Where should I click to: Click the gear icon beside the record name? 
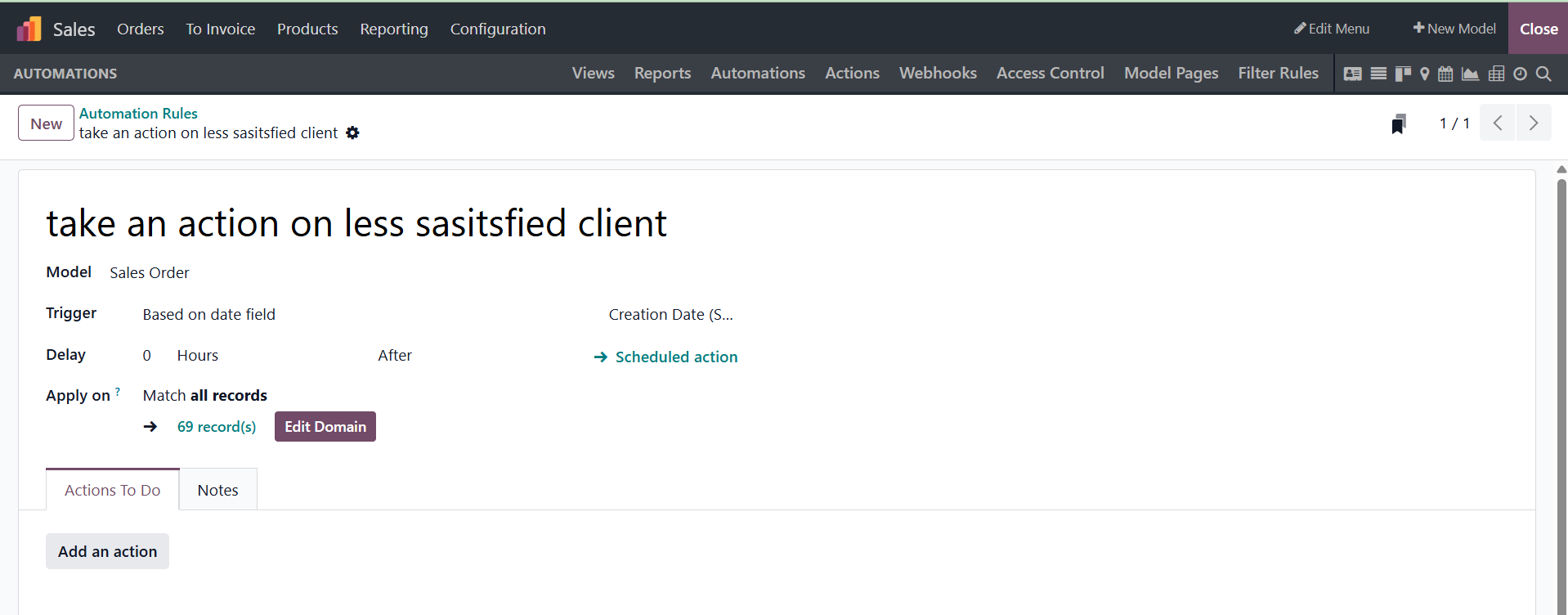pos(352,132)
